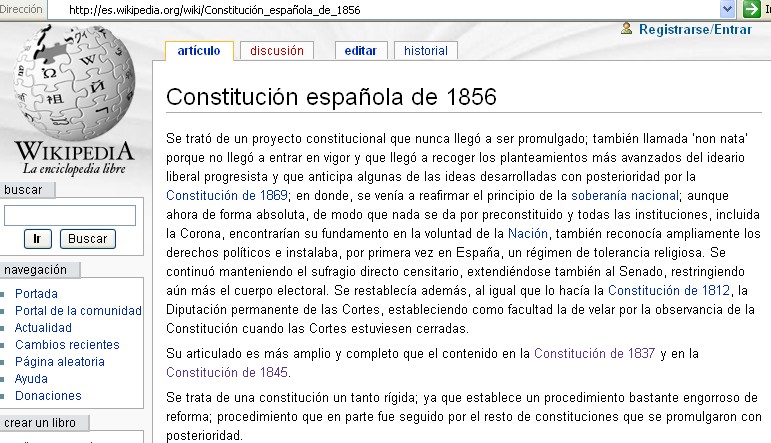Open Cambios recientes in the sidebar
Image resolution: width=771 pixels, height=443 pixels.
point(67,345)
